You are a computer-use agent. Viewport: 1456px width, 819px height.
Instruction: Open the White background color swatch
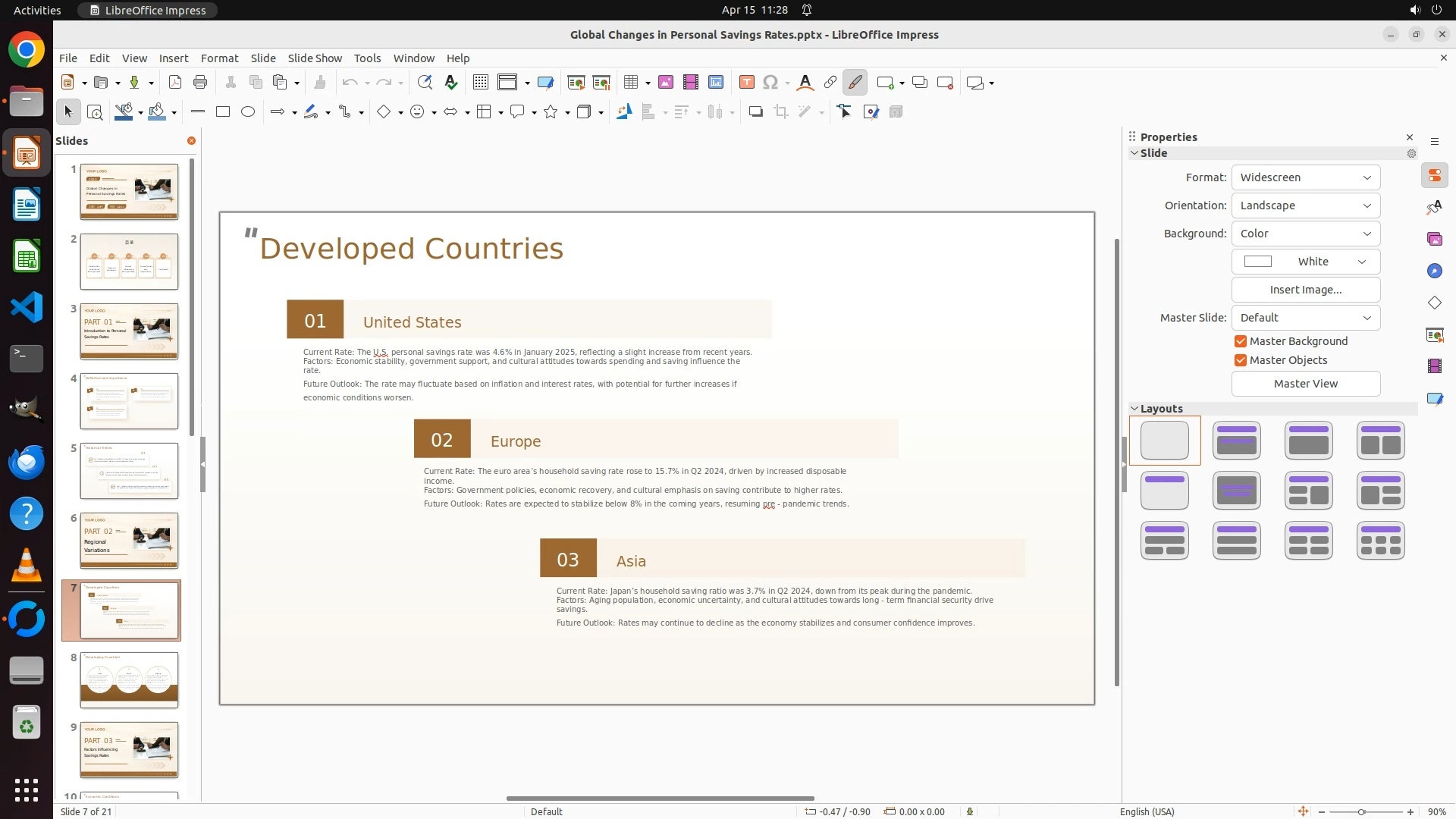pyautogui.click(x=1305, y=262)
